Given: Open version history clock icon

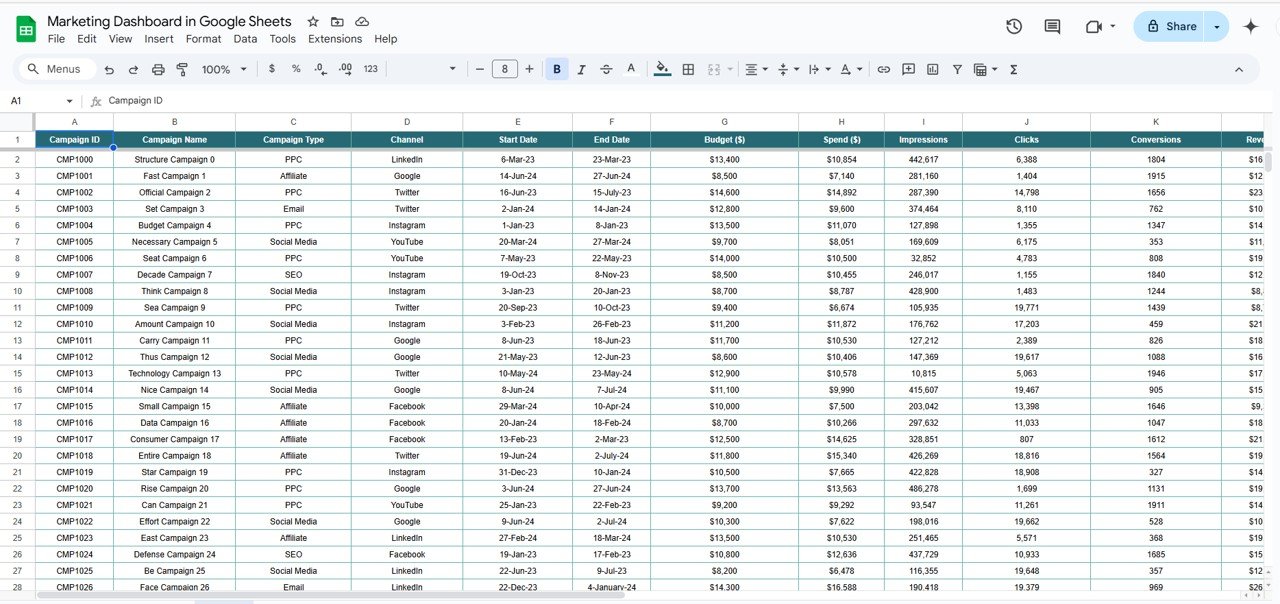Looking at the screenshot, I should [1014, 27].
